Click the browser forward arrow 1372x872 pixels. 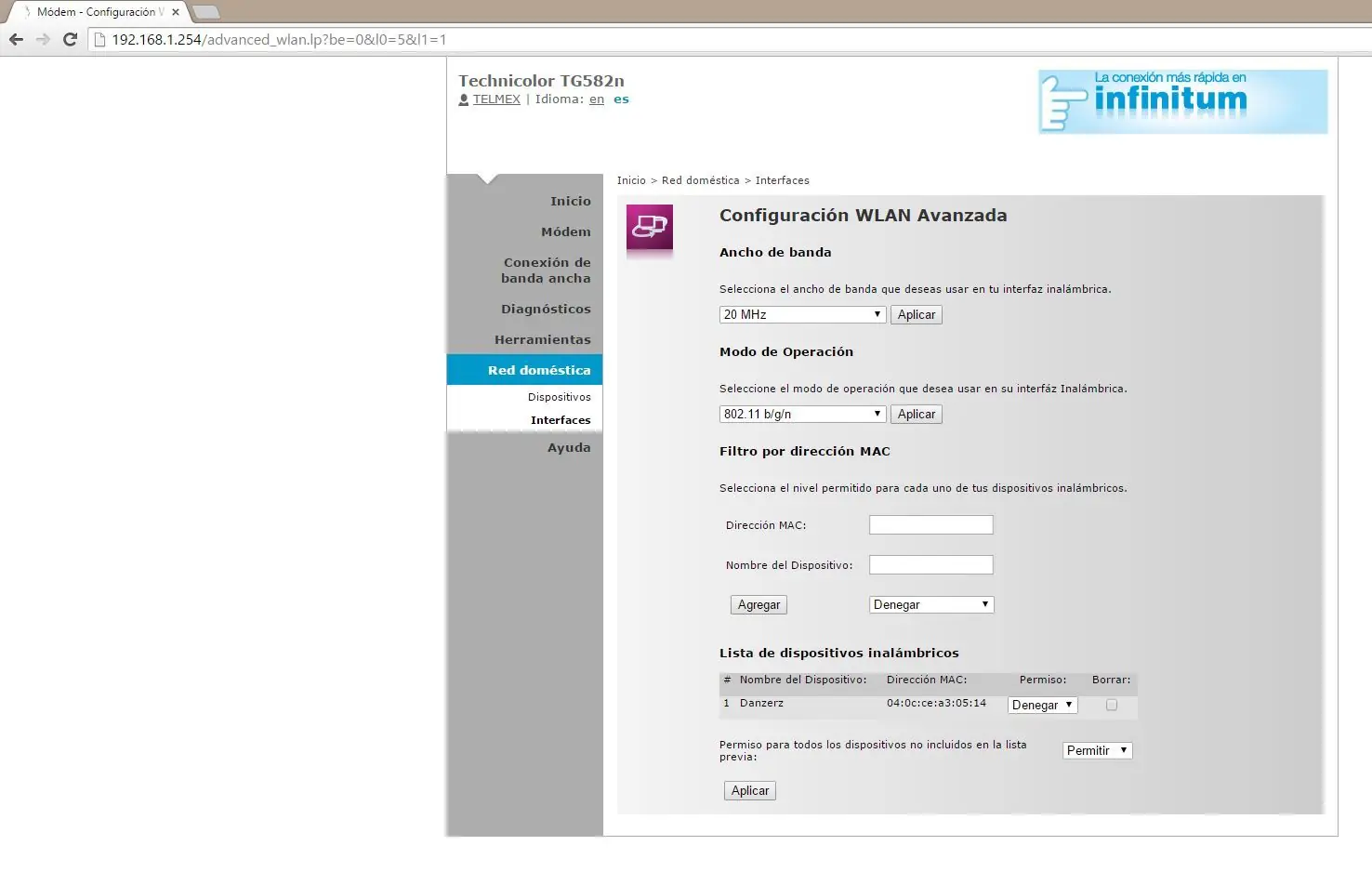click(x=43, y=39)
